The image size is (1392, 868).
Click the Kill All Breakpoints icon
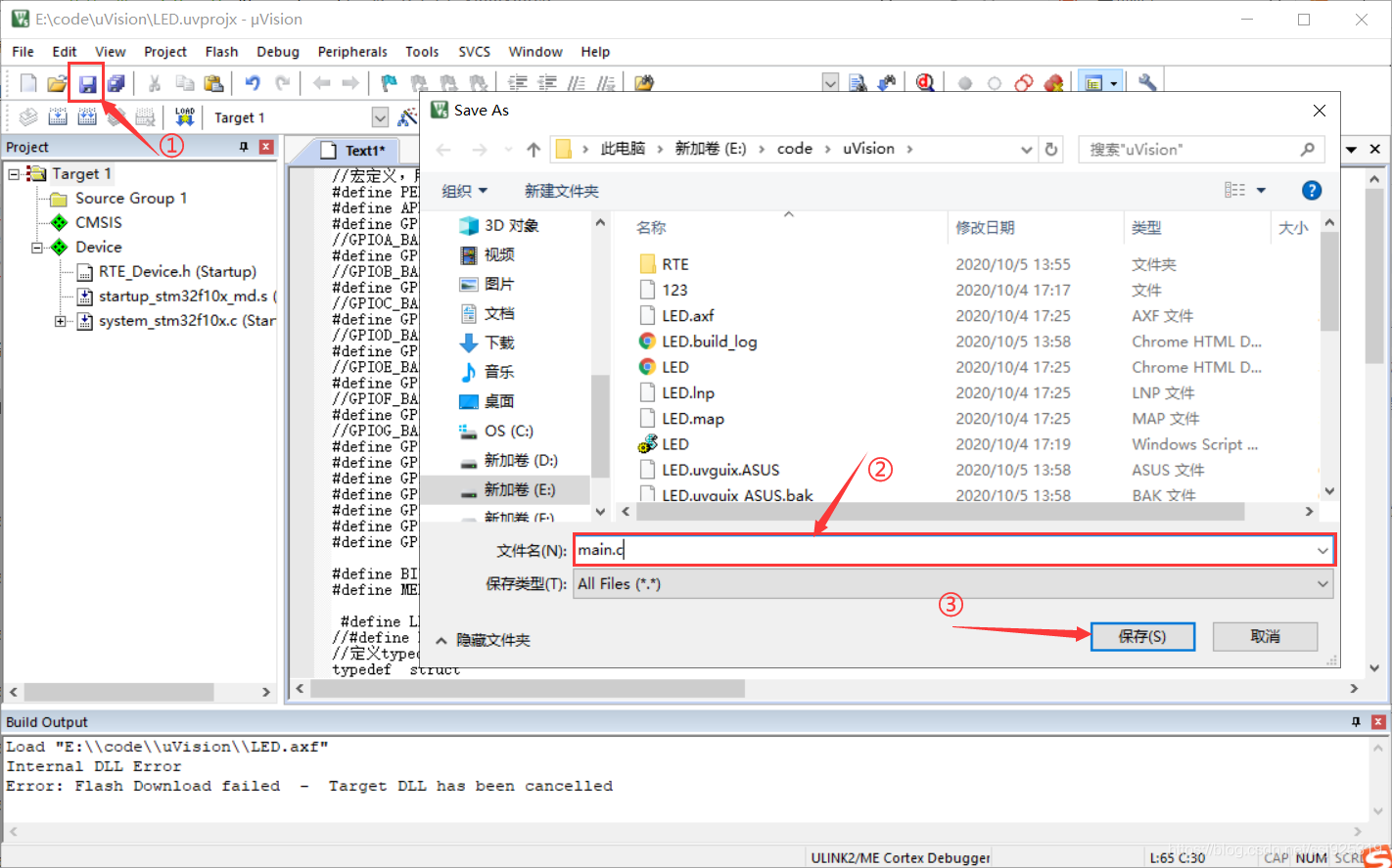click(1054, 84)
